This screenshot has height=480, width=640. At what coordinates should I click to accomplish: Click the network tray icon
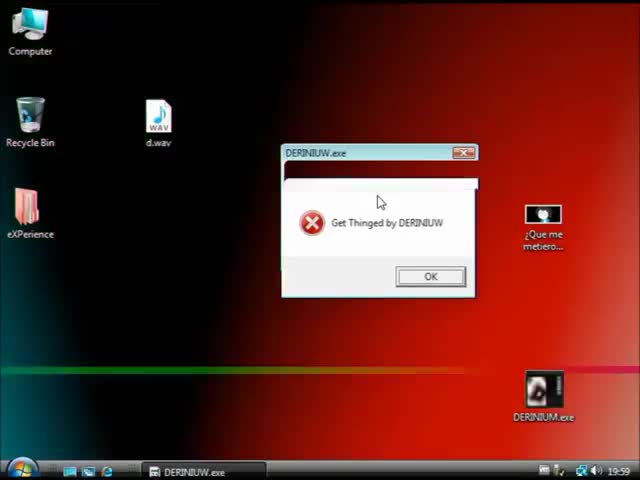tap(581, 471)
